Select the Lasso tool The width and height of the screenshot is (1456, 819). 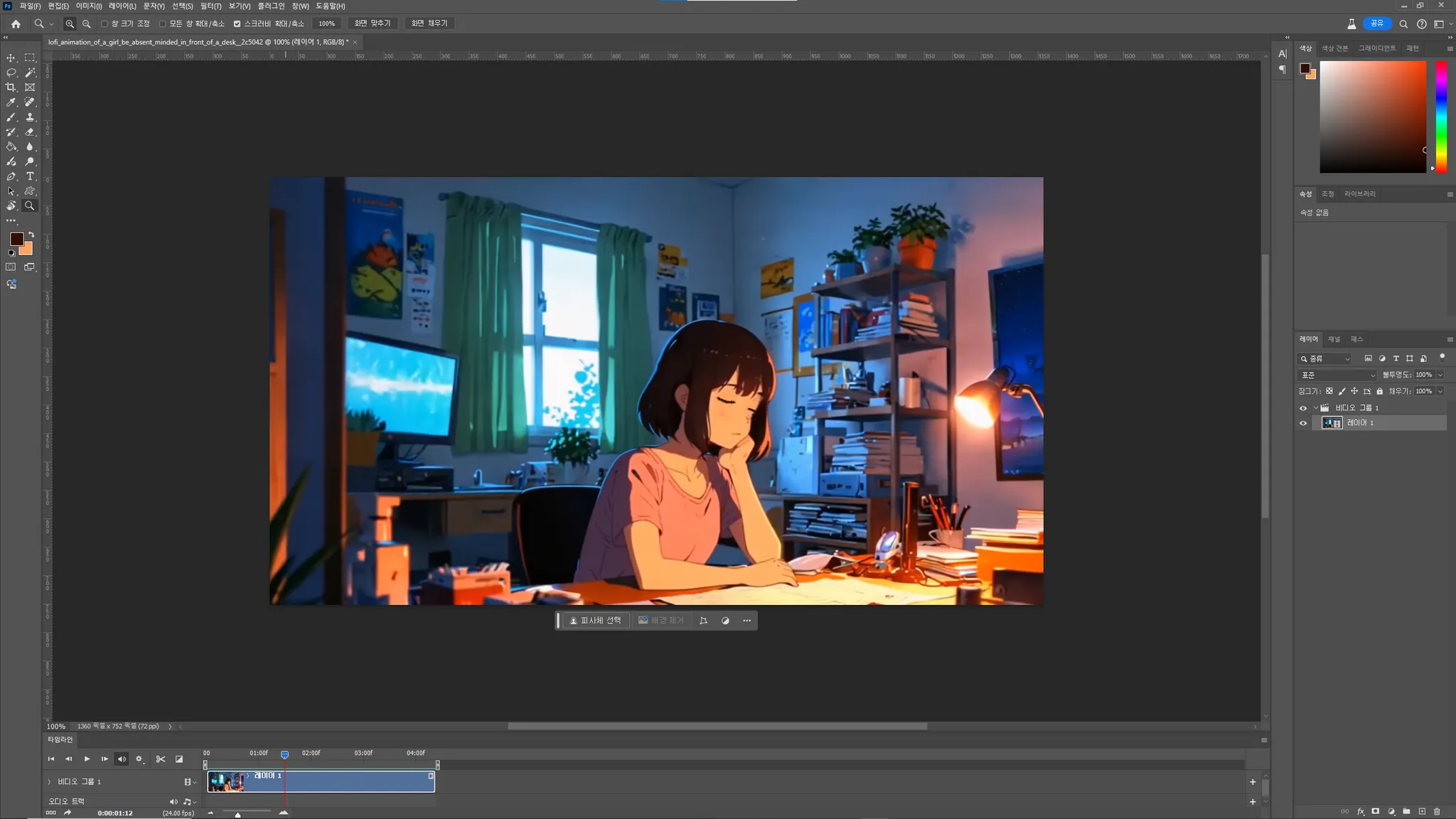click(11, 73)
